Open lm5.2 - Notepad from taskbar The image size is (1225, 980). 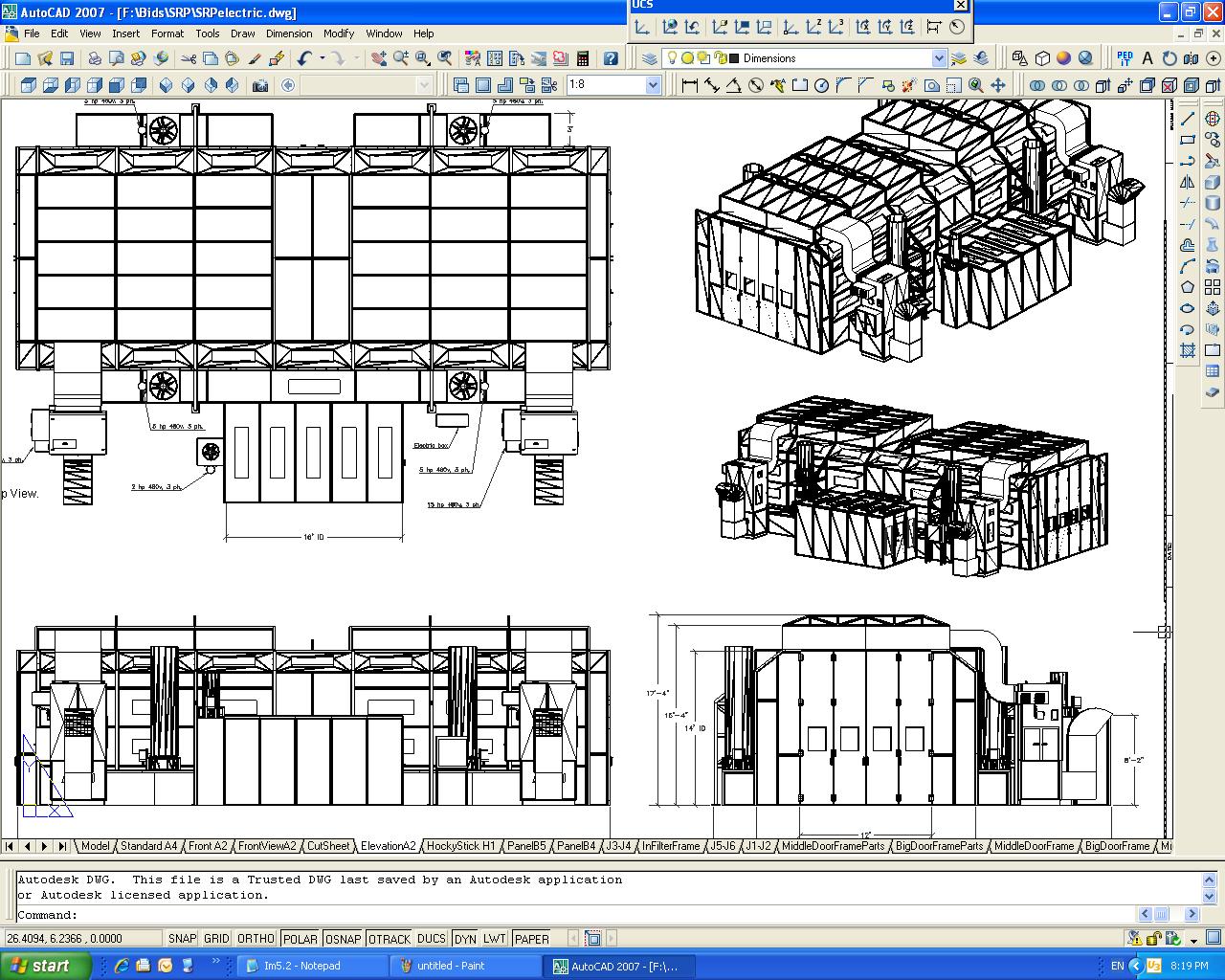(x=310, y=966)
